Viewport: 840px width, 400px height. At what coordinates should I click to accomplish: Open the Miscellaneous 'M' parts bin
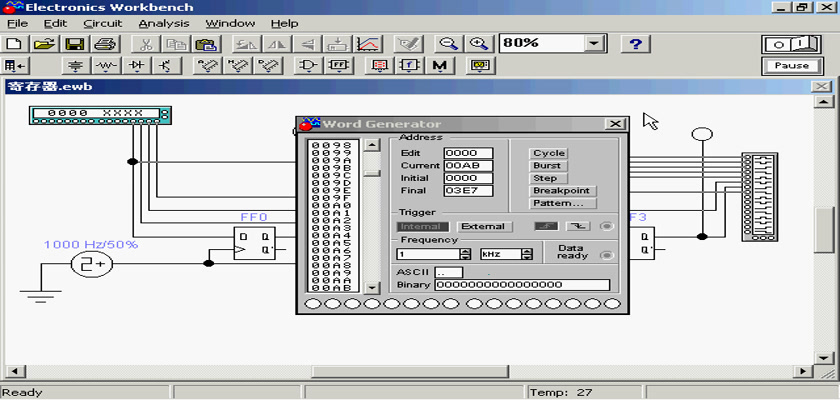click(x=439, y=66)
